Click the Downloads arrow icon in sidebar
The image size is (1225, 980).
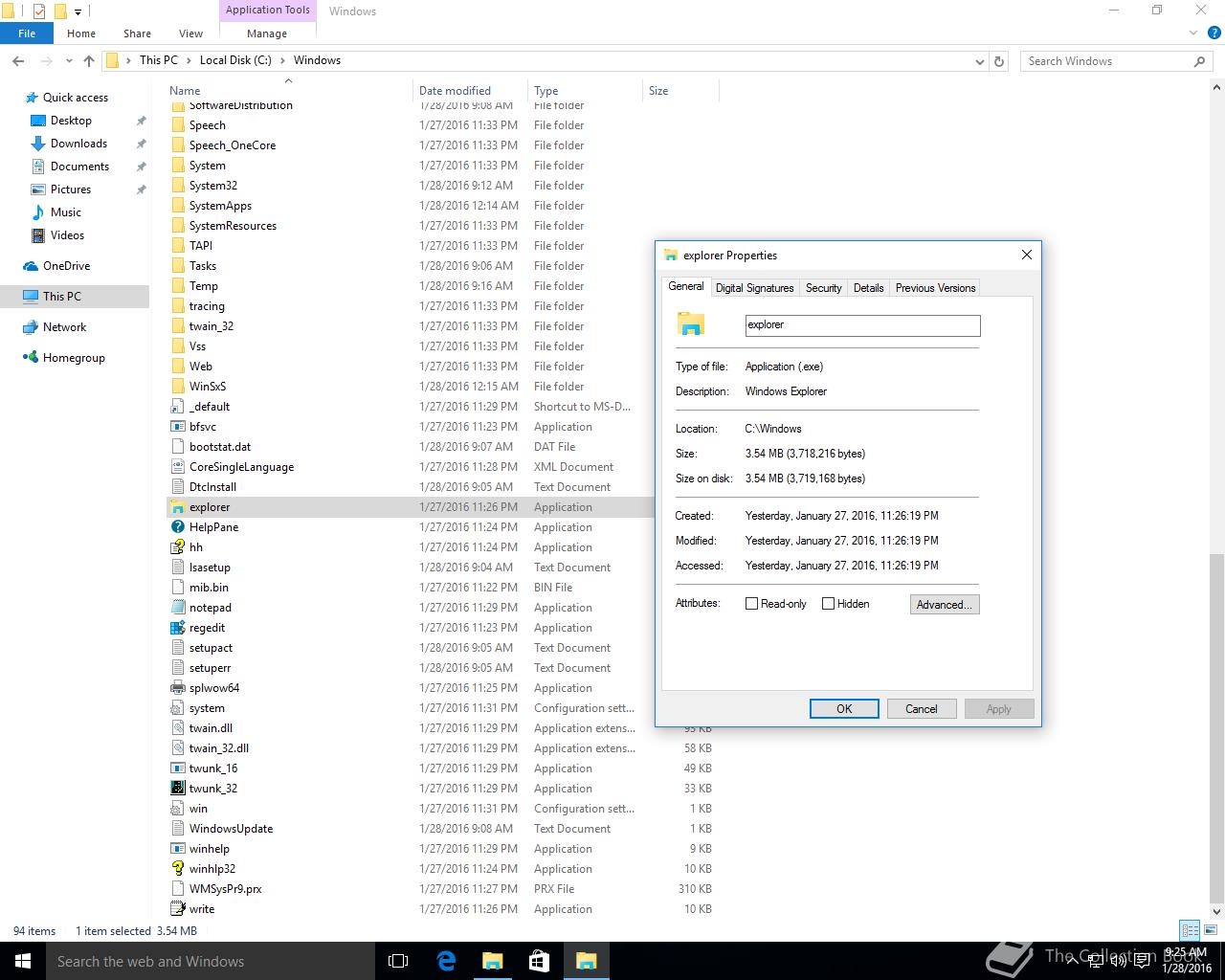38,144
